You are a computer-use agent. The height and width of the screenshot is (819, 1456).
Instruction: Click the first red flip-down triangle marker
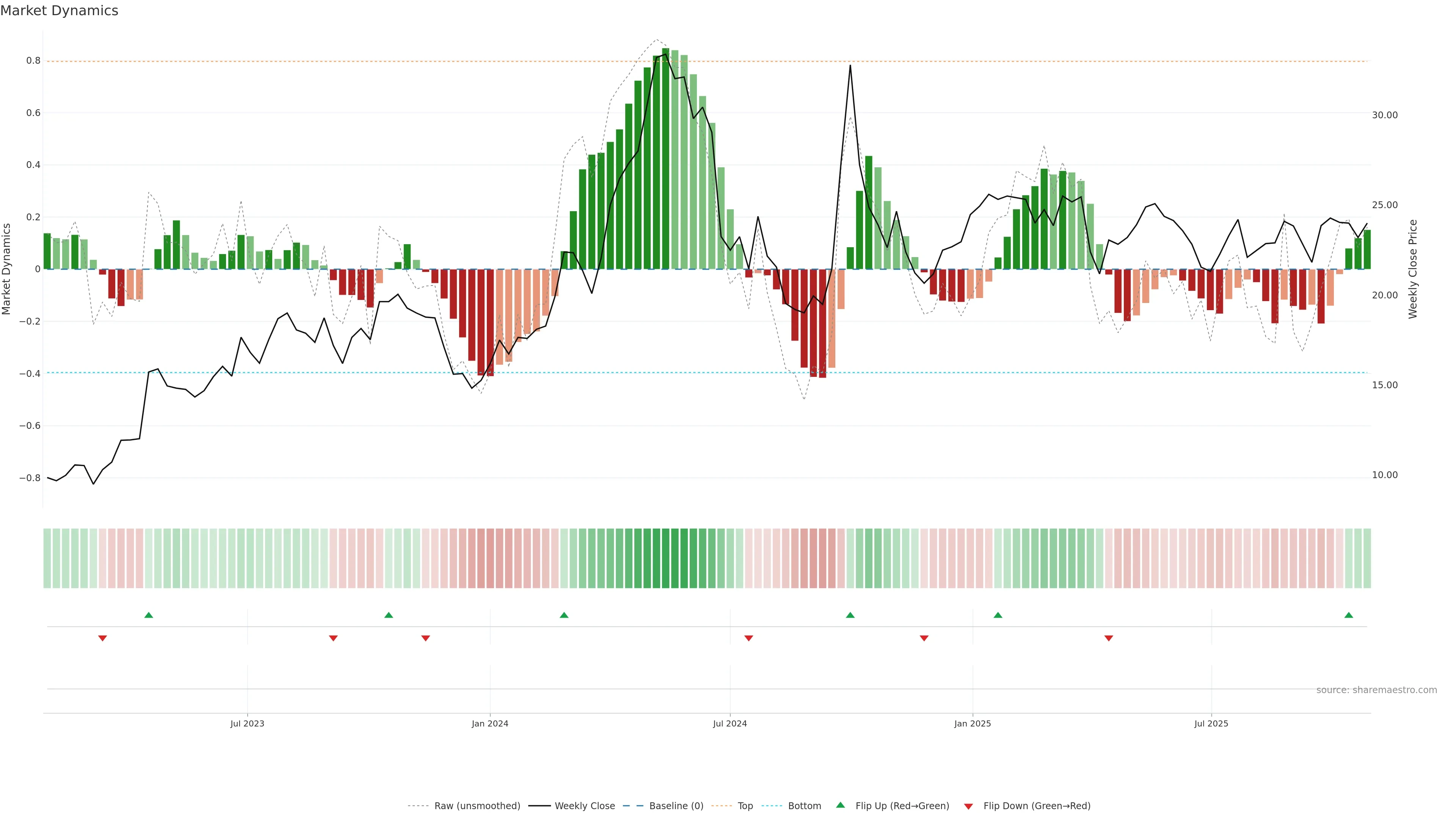[102, 638]
